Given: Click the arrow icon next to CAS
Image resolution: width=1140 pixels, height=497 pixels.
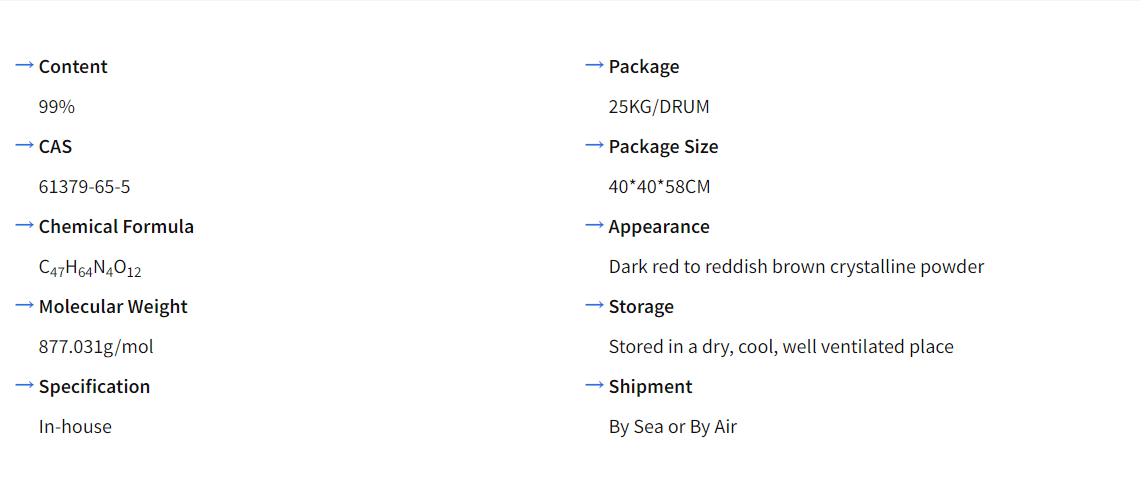Looking at the screenshot, I should [x=25, y=146].
